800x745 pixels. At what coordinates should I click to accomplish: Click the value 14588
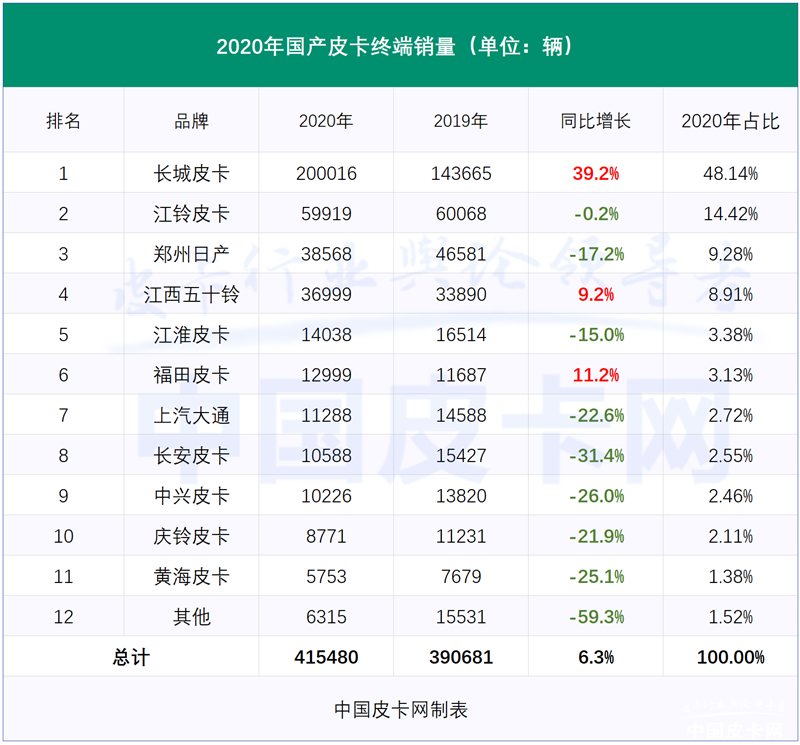coord(461,415)
